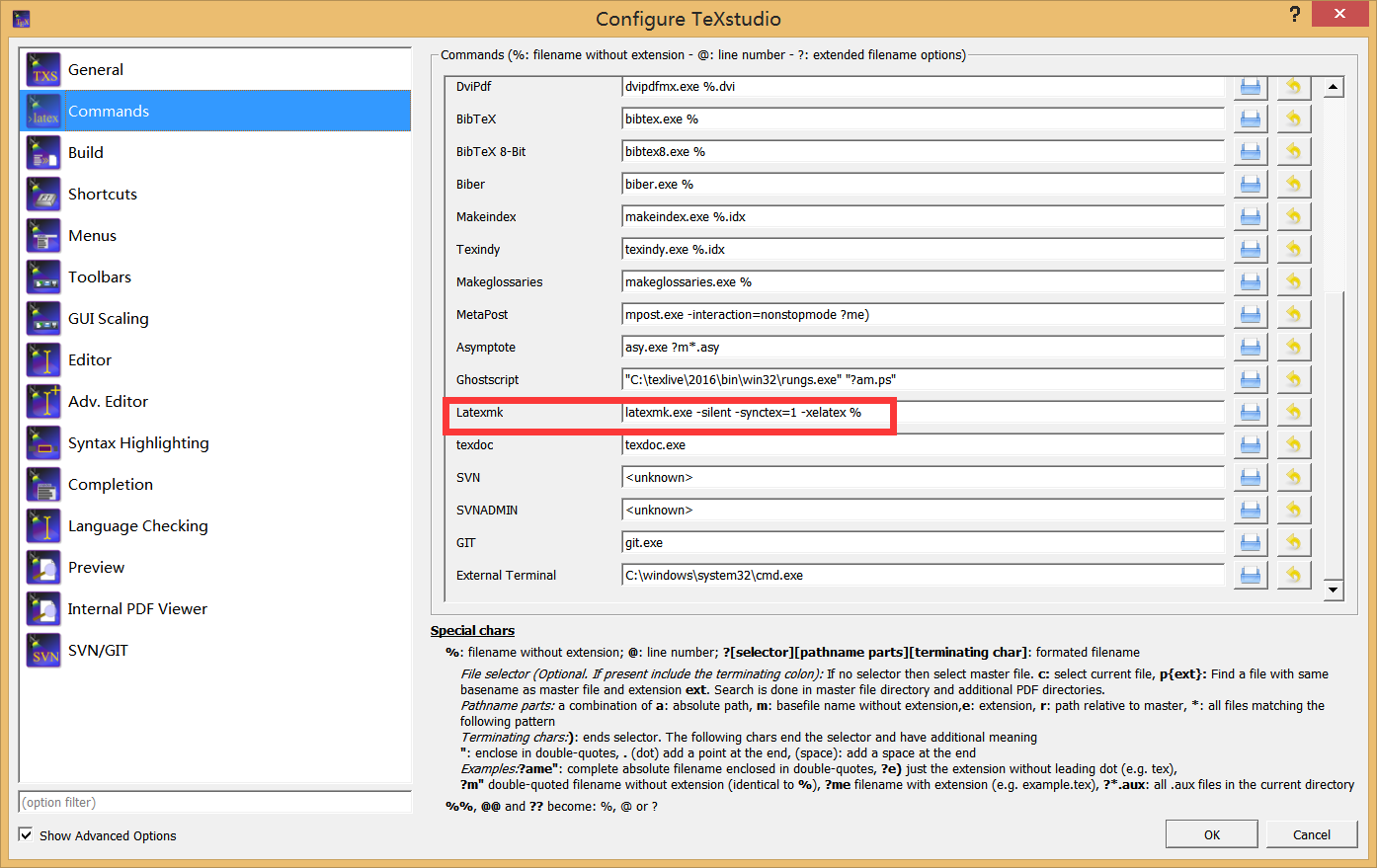Click the Latexmk command input field
The width and height of the screenshot is (1377, 868).
pyautogui.click(x=923, y=413)
